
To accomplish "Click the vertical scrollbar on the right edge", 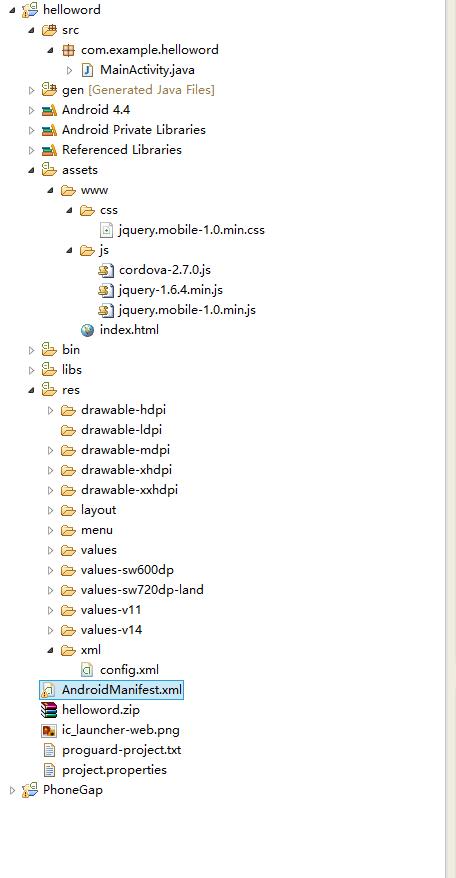I will [x=450, y=439].
